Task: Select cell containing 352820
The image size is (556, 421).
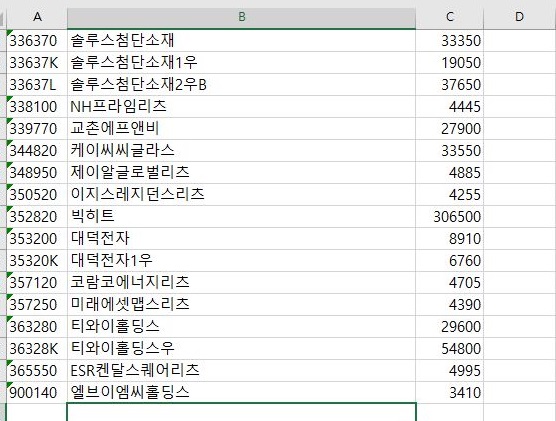Action: pyautogui.click(x=37, y=217)
